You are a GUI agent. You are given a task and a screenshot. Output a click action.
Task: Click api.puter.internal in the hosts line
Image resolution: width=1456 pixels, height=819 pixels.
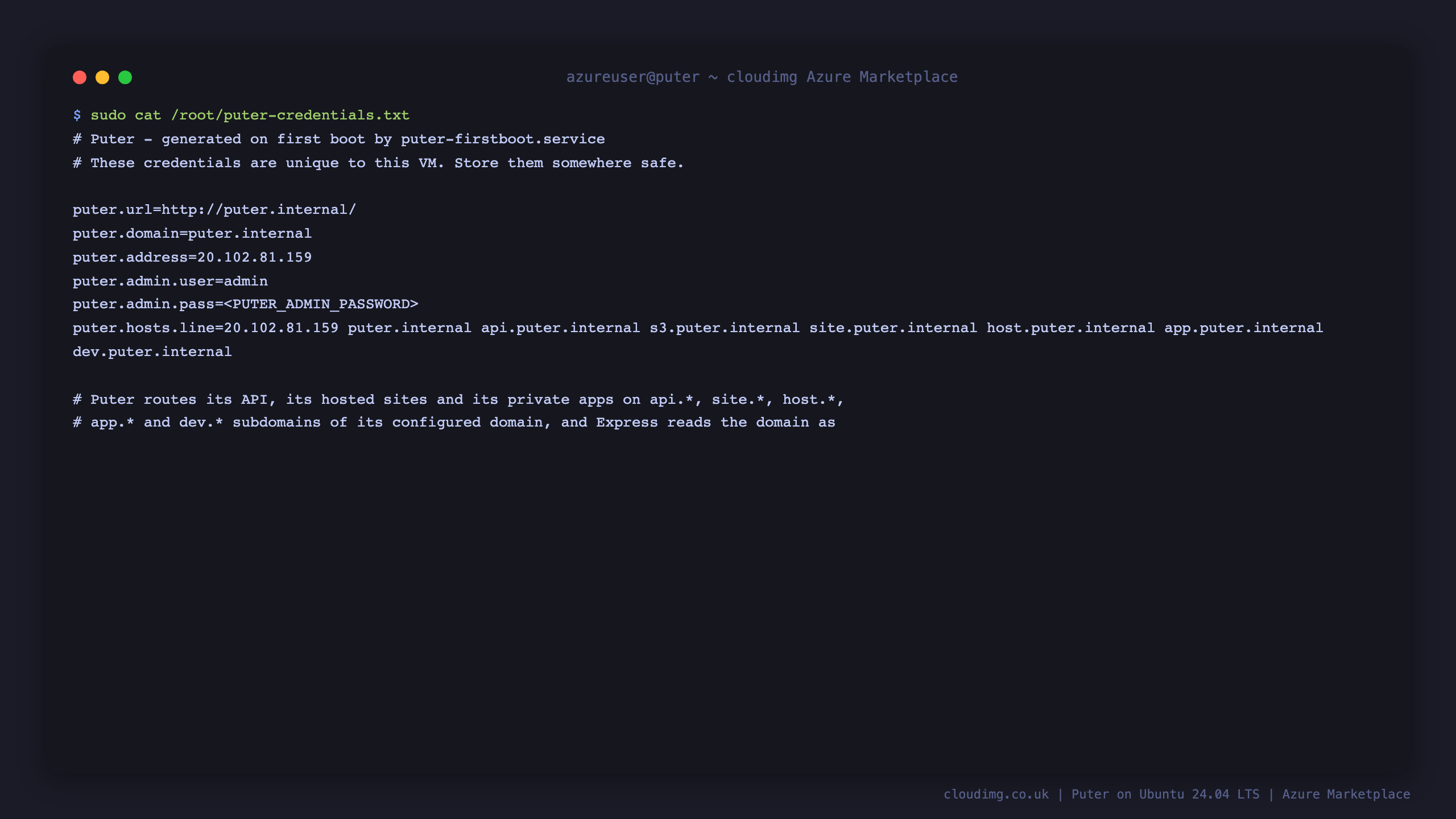pyautogui.click(x=560, y=328)
